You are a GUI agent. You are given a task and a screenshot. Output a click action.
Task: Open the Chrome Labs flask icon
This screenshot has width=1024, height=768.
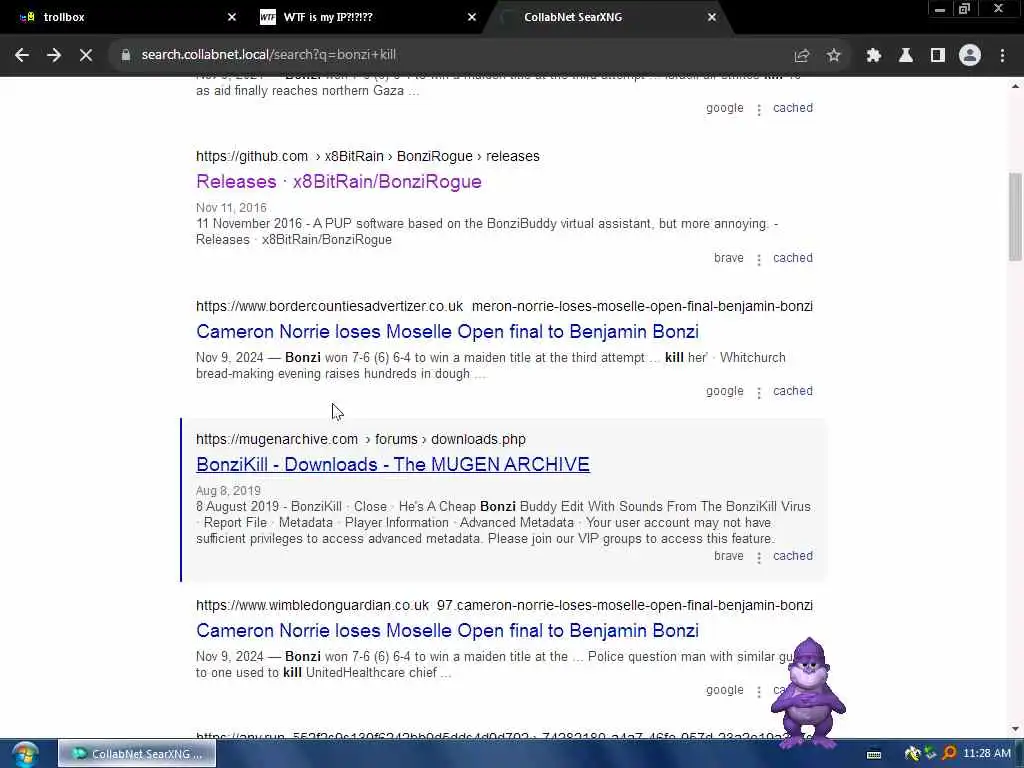(x=906, y=56)
